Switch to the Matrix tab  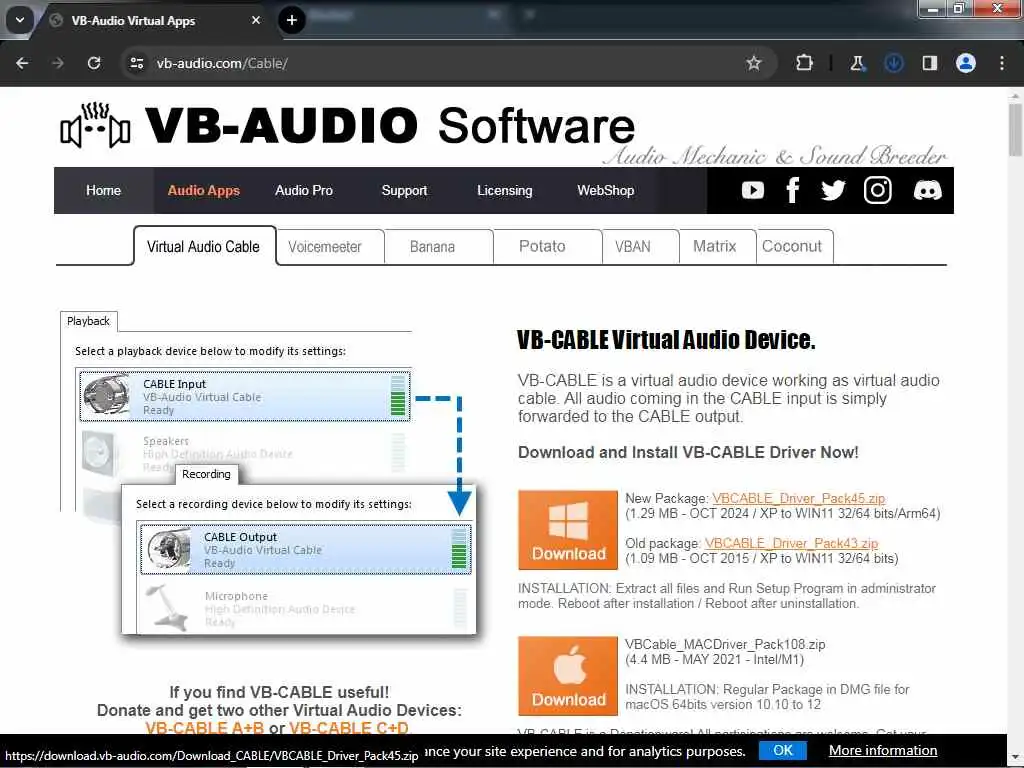pos(717,247)
